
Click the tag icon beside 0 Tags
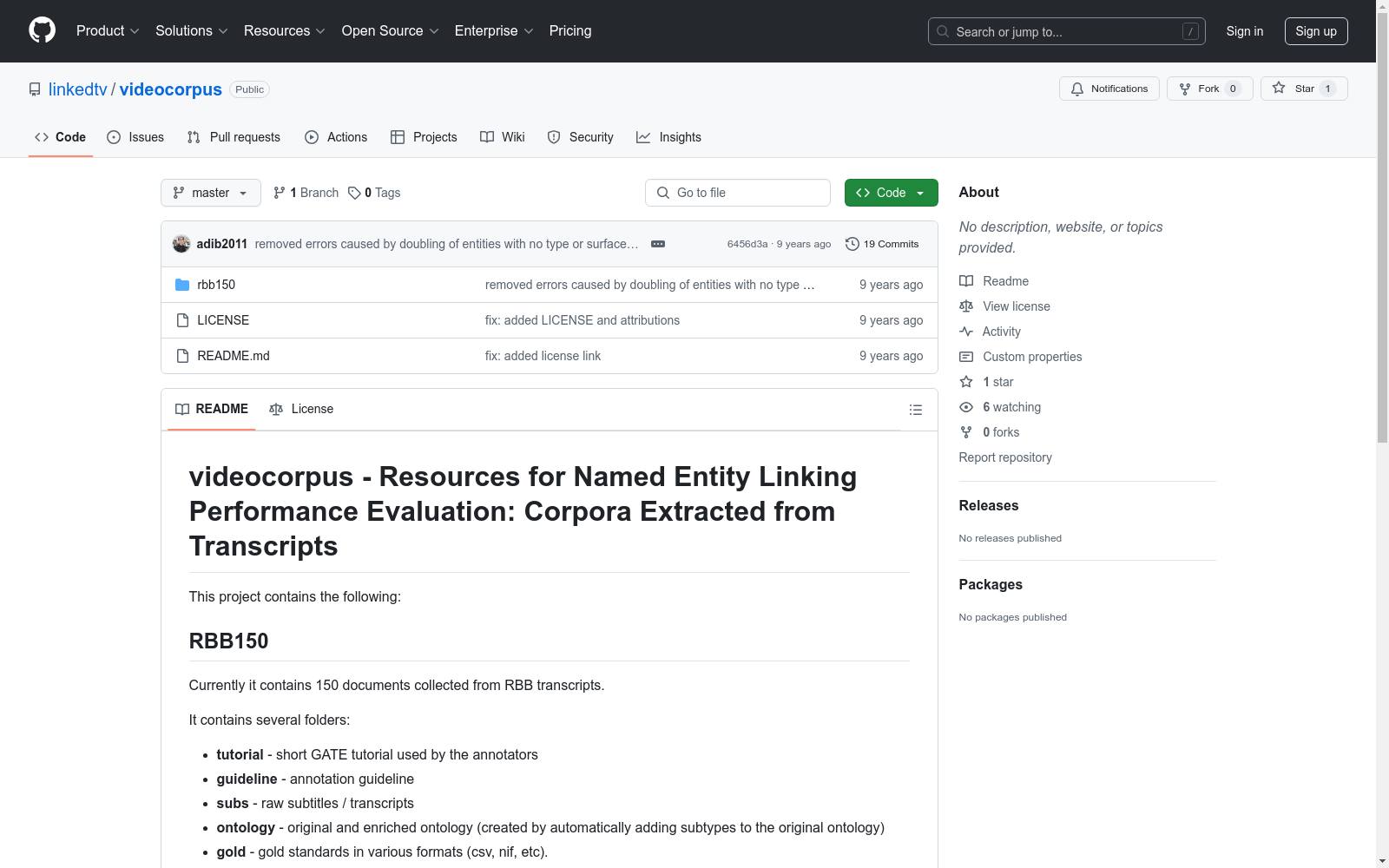tap(354, 193)
